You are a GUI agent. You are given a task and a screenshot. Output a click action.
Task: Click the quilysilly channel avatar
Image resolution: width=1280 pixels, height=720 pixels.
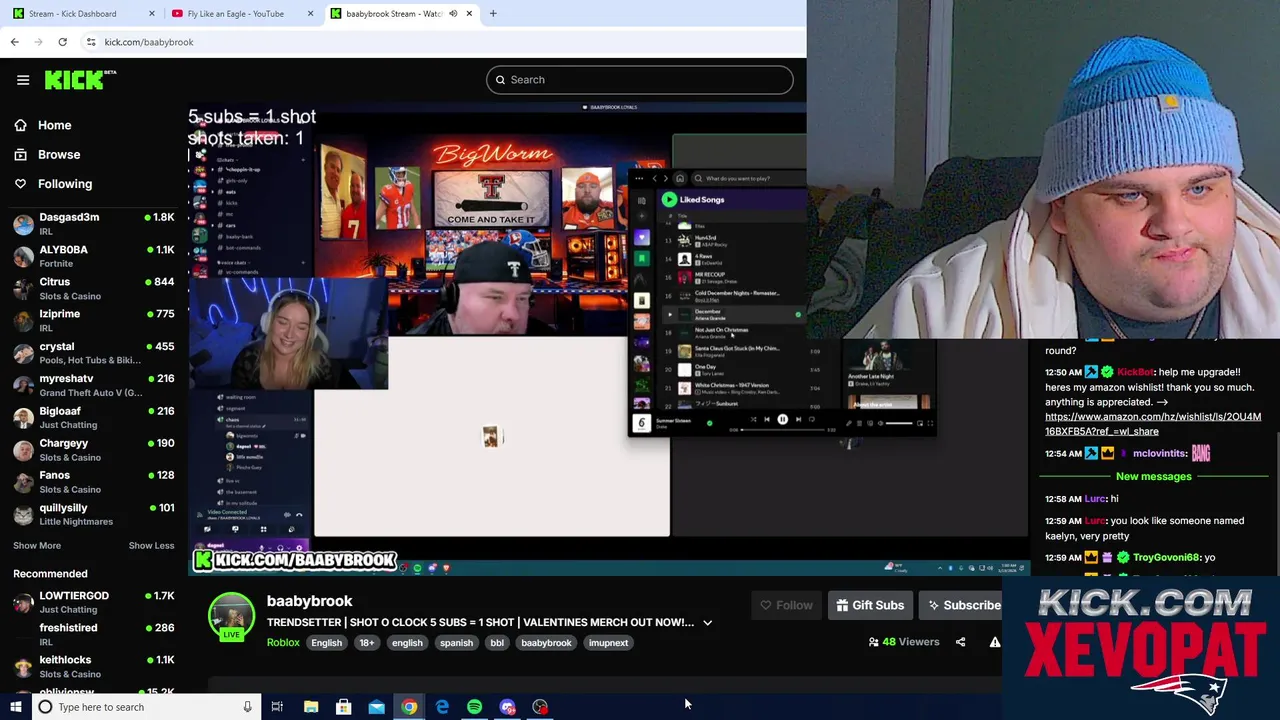pos(23,514)
